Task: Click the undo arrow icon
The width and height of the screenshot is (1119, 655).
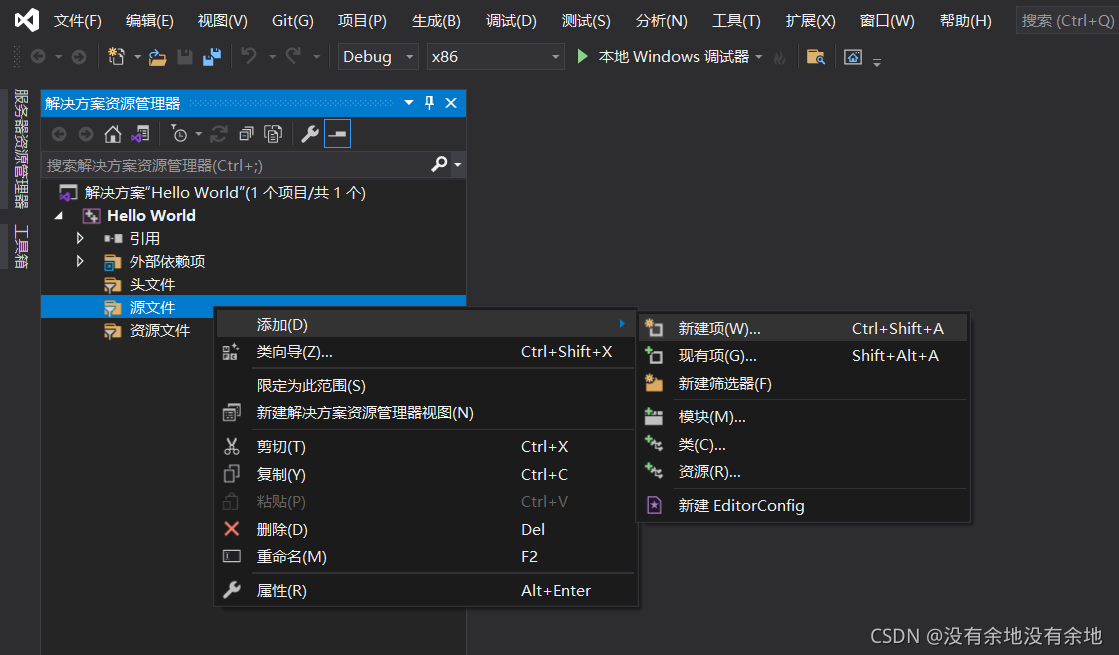Action: [249, 56]
